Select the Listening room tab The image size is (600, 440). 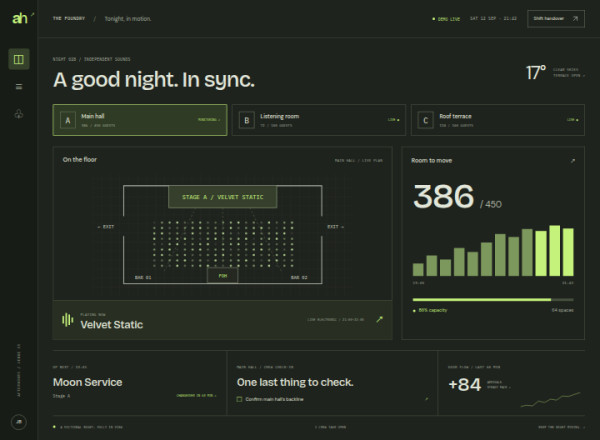pyautogui.click(x=319, y=120)
